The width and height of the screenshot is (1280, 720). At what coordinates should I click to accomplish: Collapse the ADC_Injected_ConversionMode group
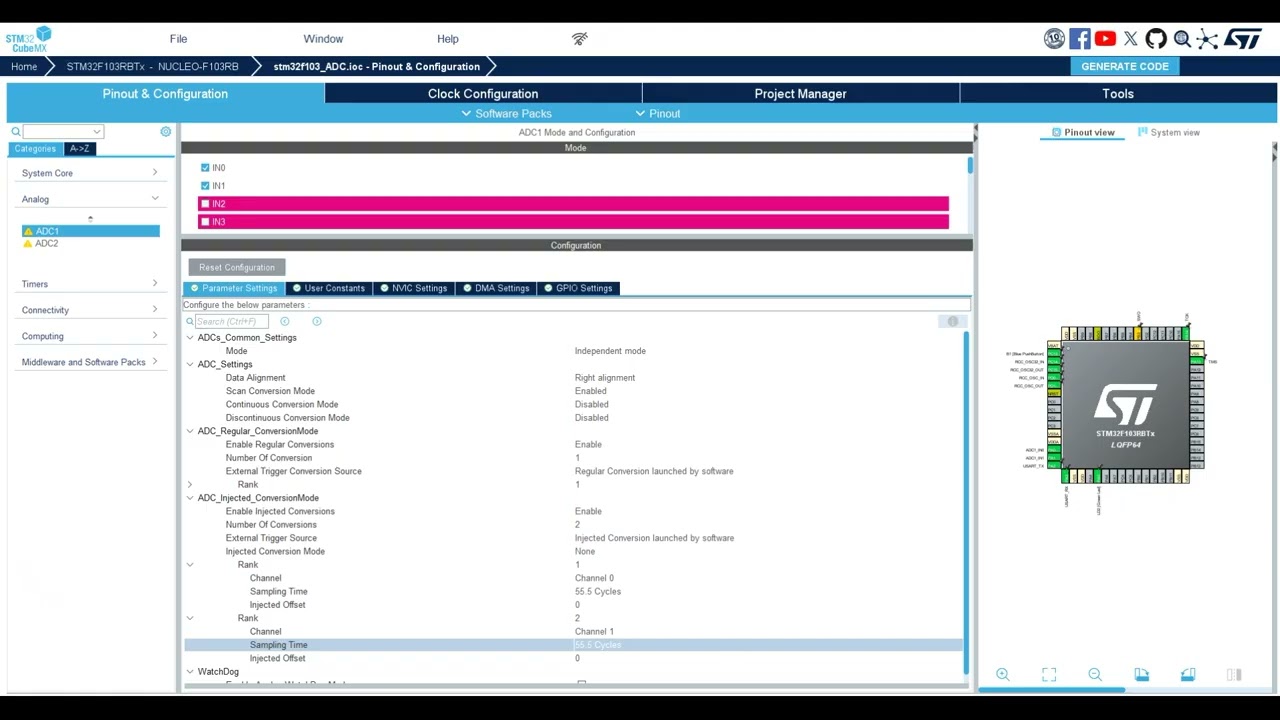[x=190, y=498]
